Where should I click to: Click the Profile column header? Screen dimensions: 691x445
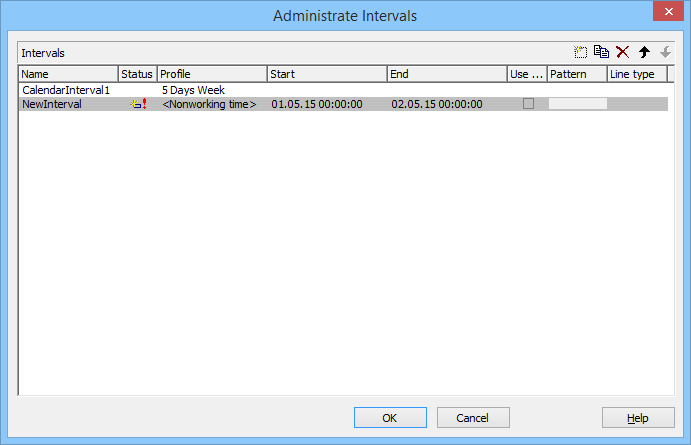pos(212,74)
